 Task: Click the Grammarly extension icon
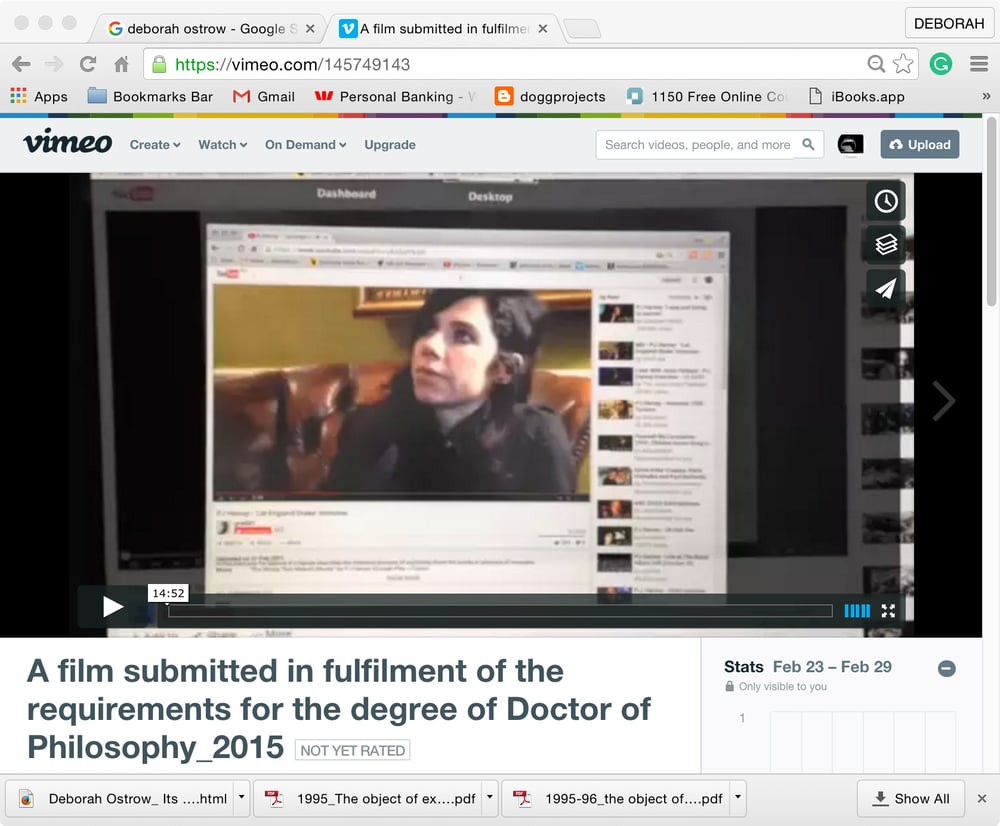(940, 64)
